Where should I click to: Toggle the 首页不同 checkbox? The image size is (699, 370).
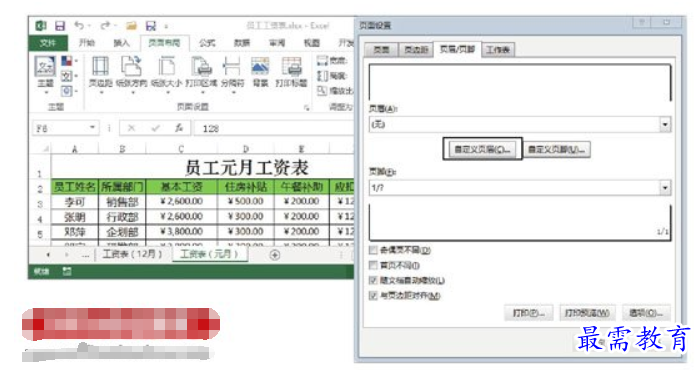374,265
